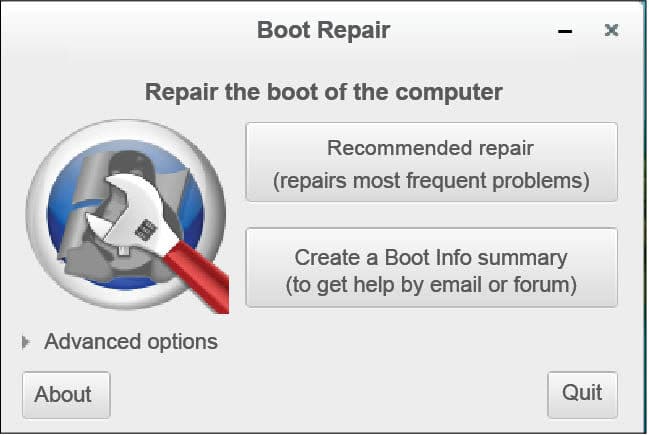Screen dimensions: 649x435
Task: Click the "to get help by email or forum" text
Action: 431,285
